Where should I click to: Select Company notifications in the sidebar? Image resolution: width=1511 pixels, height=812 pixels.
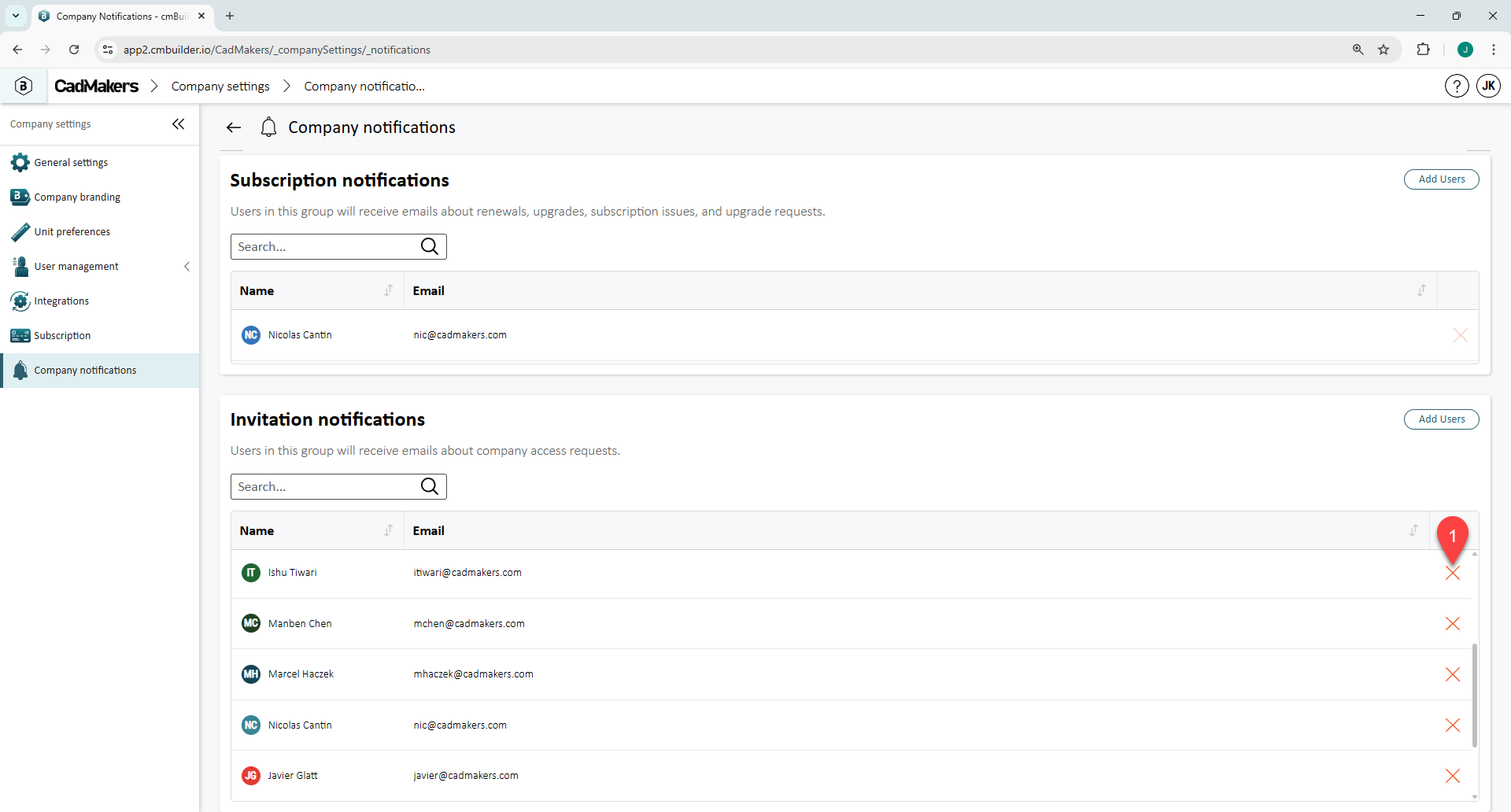[100, 370]
